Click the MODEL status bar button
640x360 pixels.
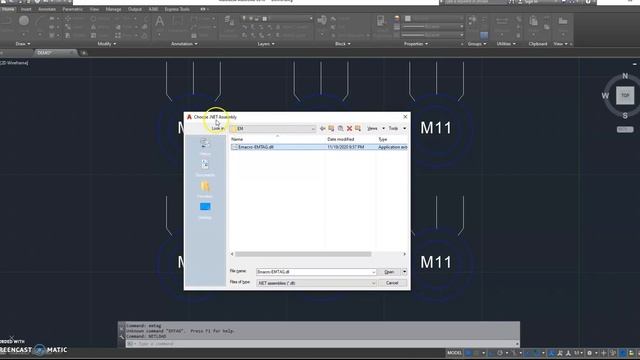tap(454, 353)
